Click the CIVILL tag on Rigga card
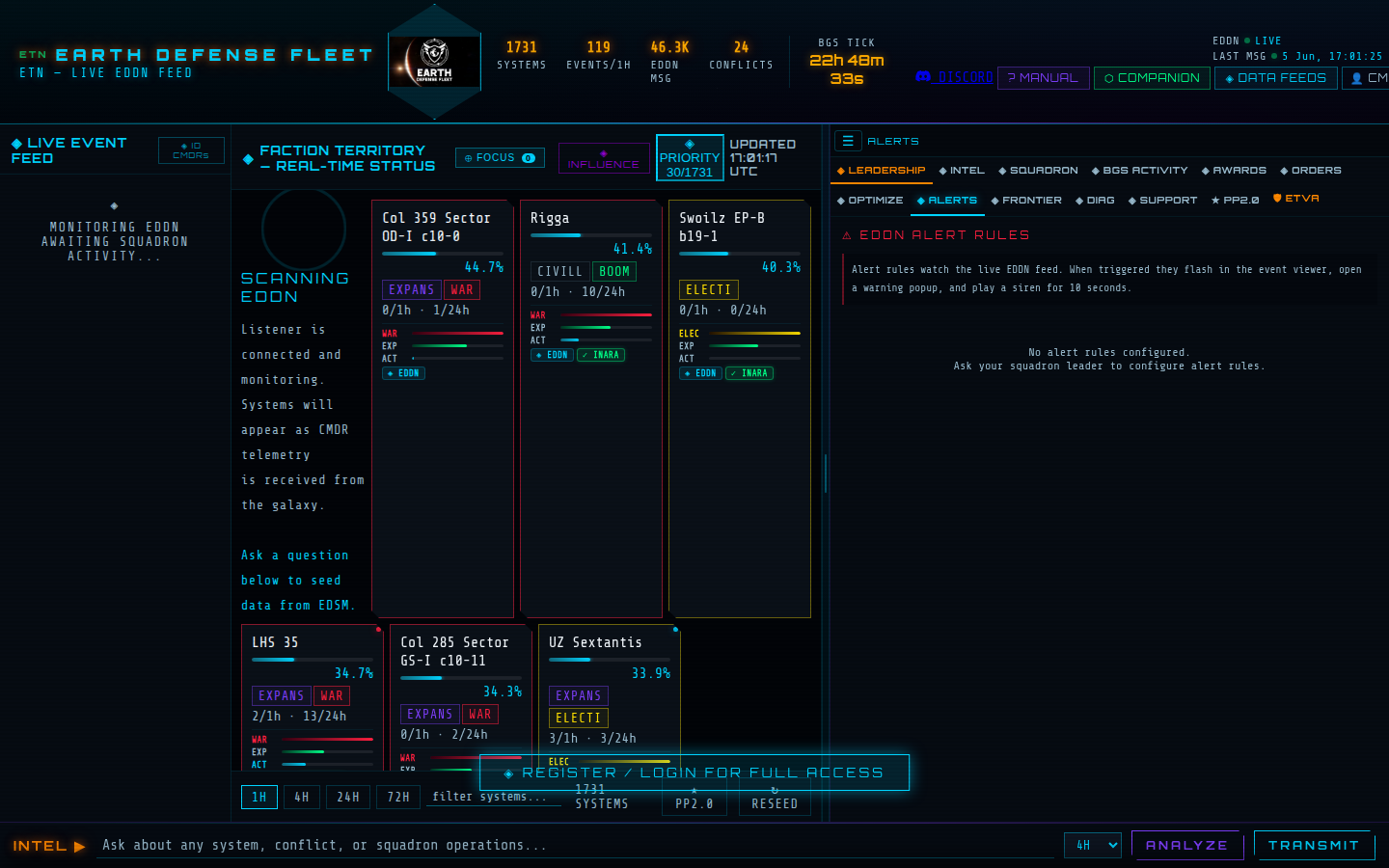Image resolution: width=1389 pixels, height=868 pixels. [560, 272]
